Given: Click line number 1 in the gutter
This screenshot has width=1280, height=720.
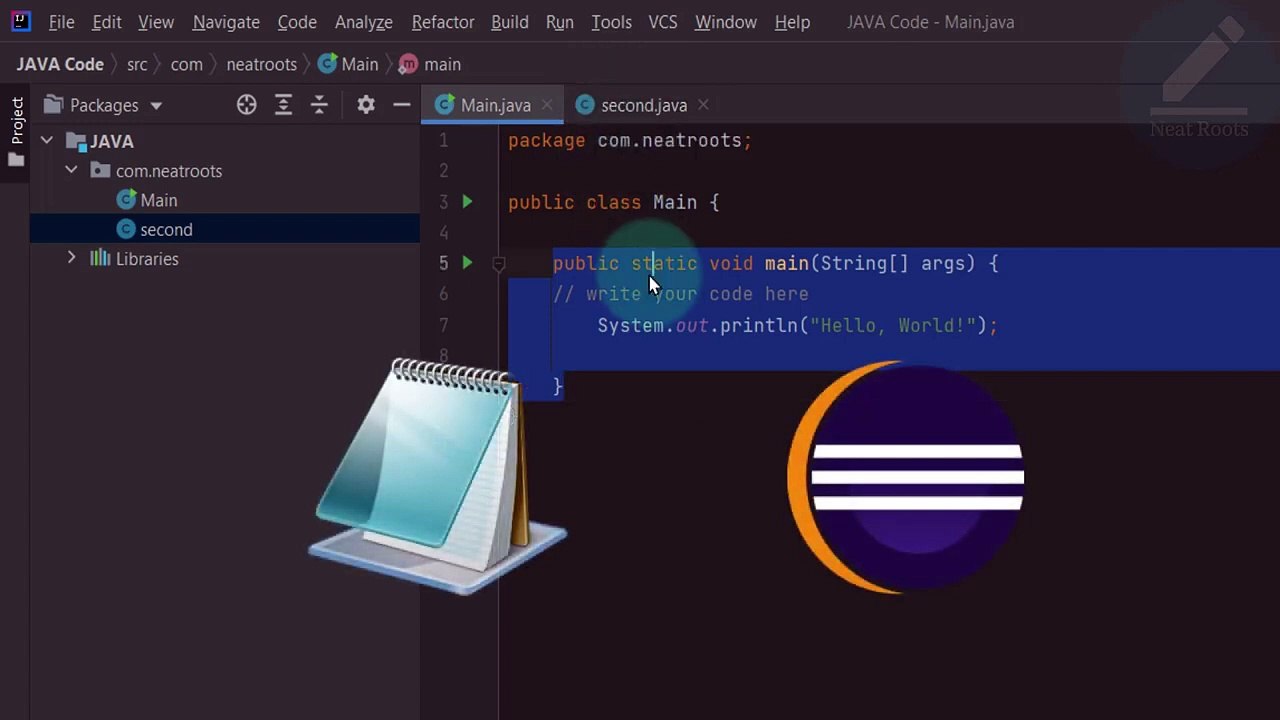Looking at the screenshot, I should pos(444,141).
